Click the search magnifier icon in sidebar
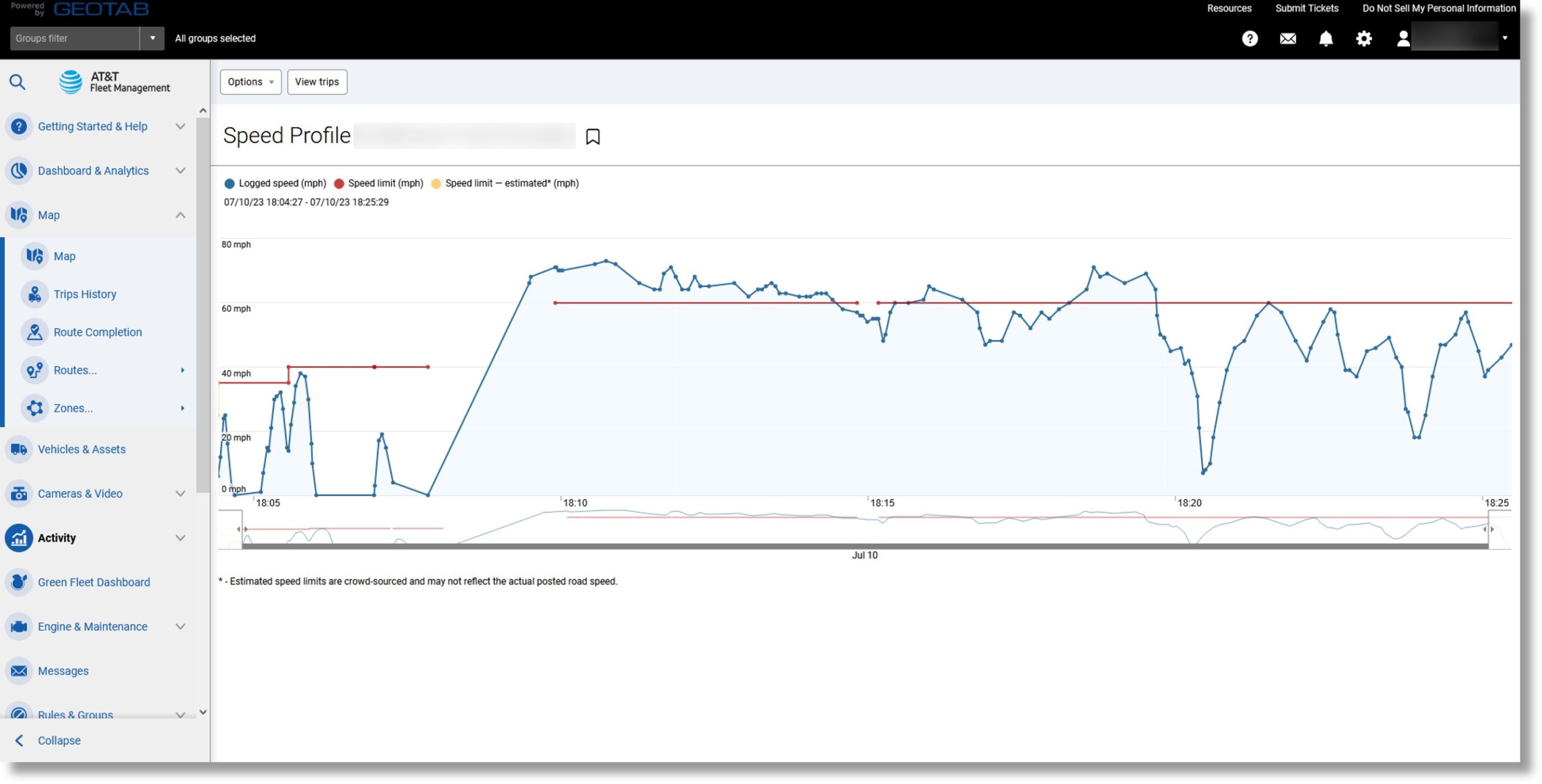Viewport: 1542px width, 784px height. point(17,82)
